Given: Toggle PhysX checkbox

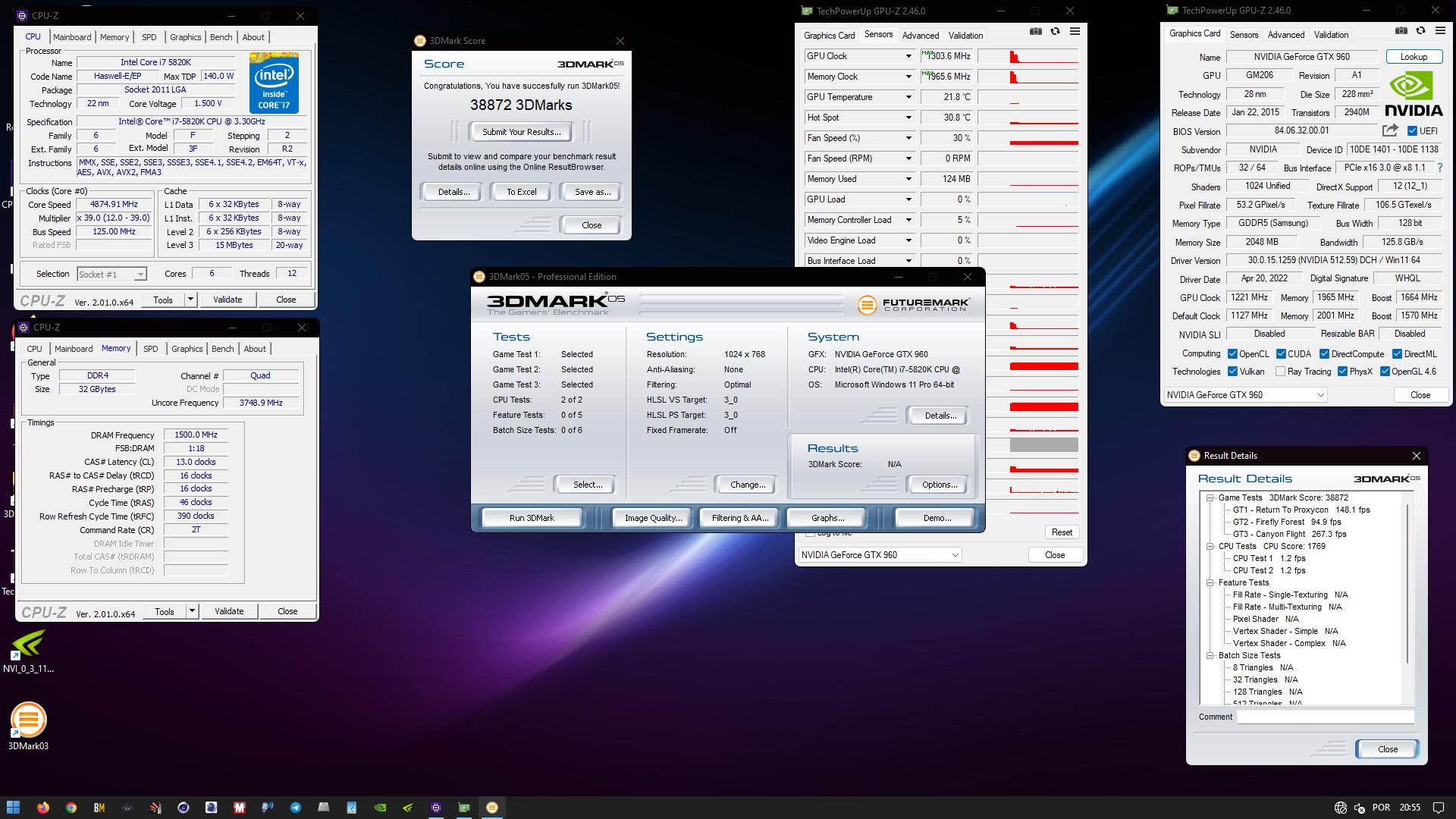Looking at the screenshot, I should pos(1342,371).
